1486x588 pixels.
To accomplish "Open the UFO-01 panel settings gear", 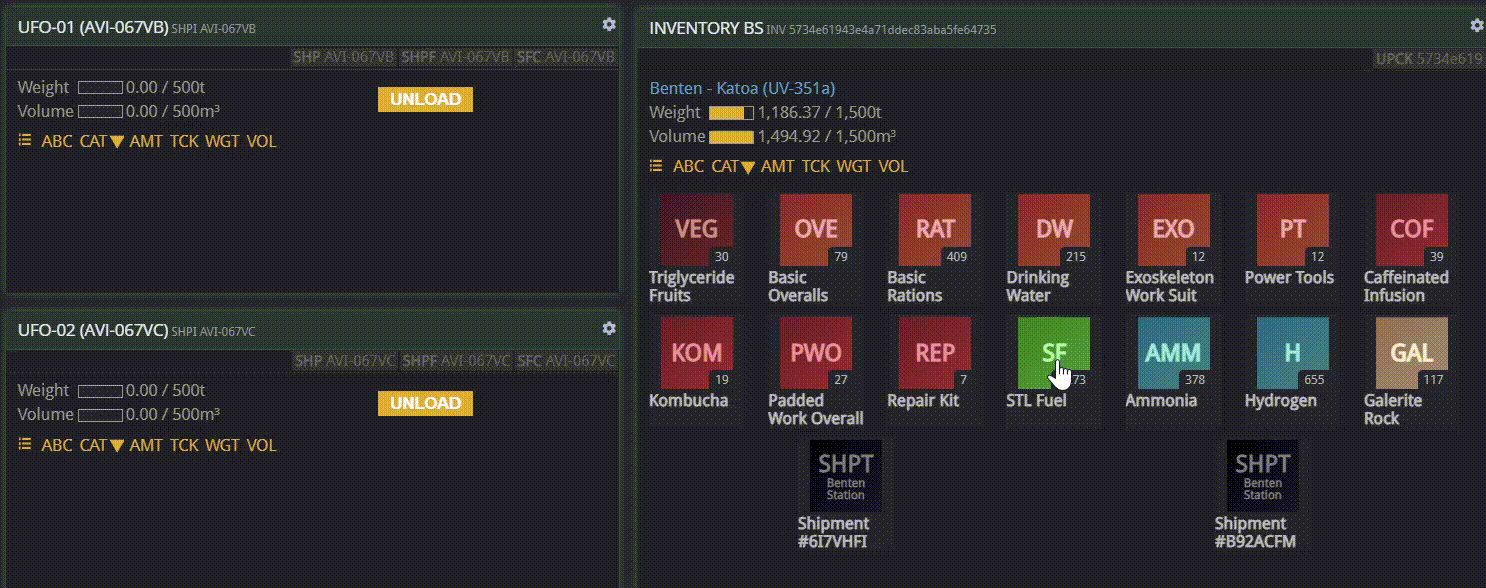I will (609, 25).
